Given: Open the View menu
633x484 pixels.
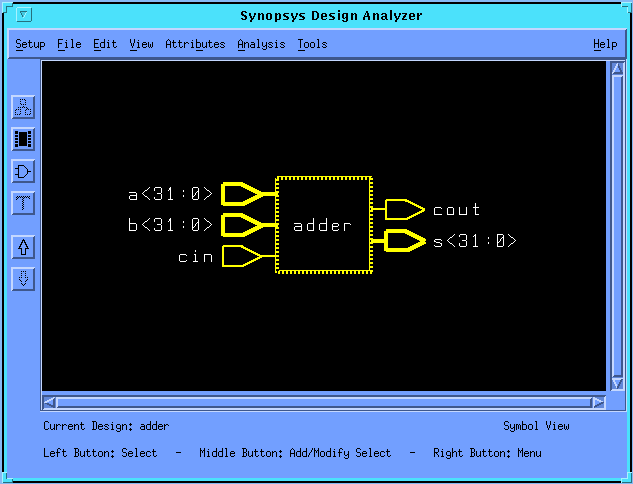Looking at the screenshot, I should (x=141, y=44).
